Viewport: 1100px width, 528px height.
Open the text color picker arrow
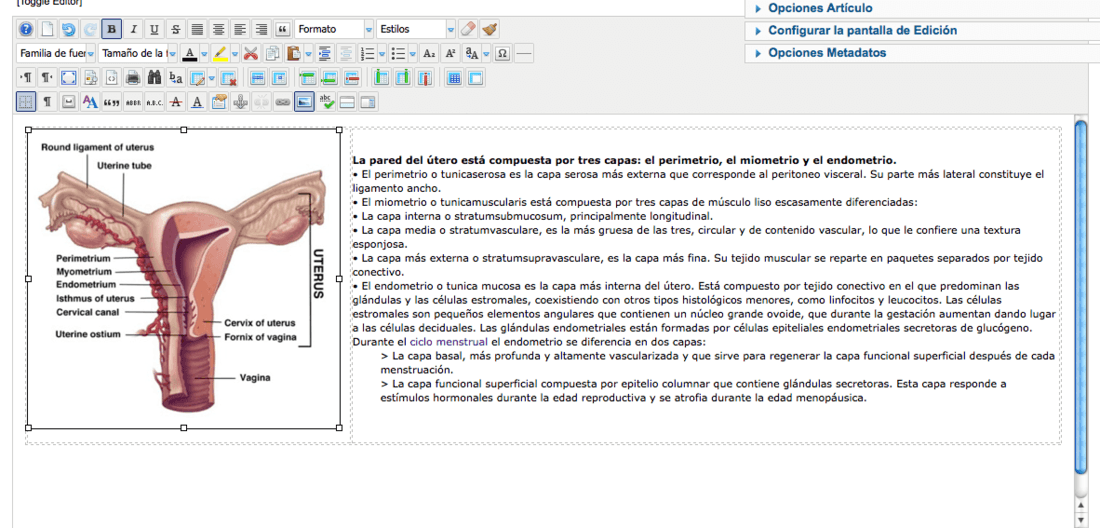click(204, 53)
